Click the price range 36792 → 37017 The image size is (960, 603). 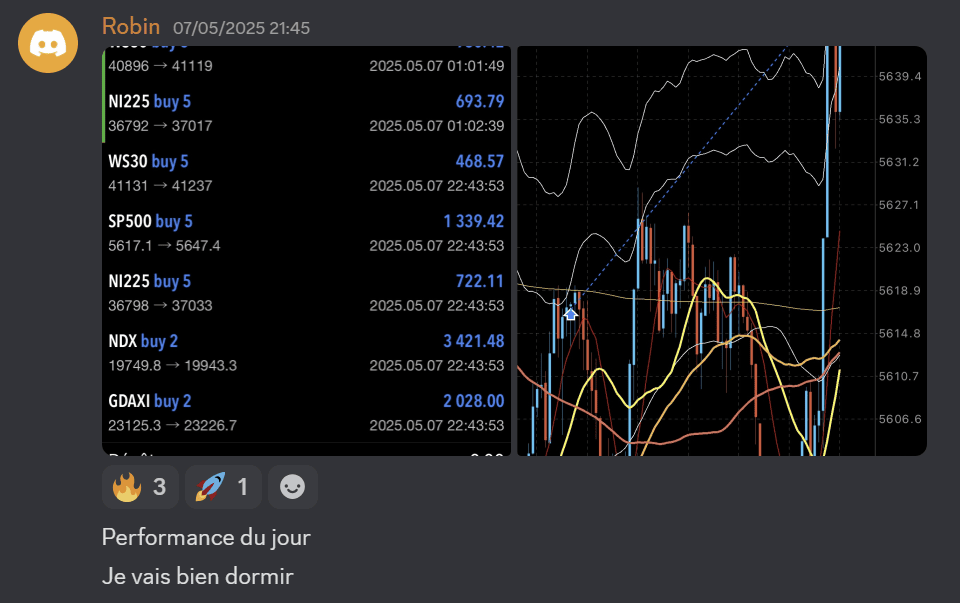pyautogui.click(x=160, y=125)
